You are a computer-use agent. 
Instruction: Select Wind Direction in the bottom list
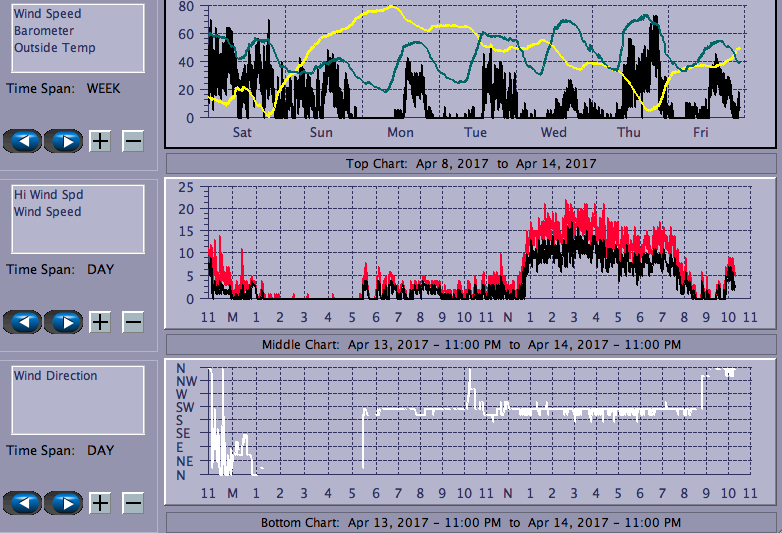tap(55, 376)
